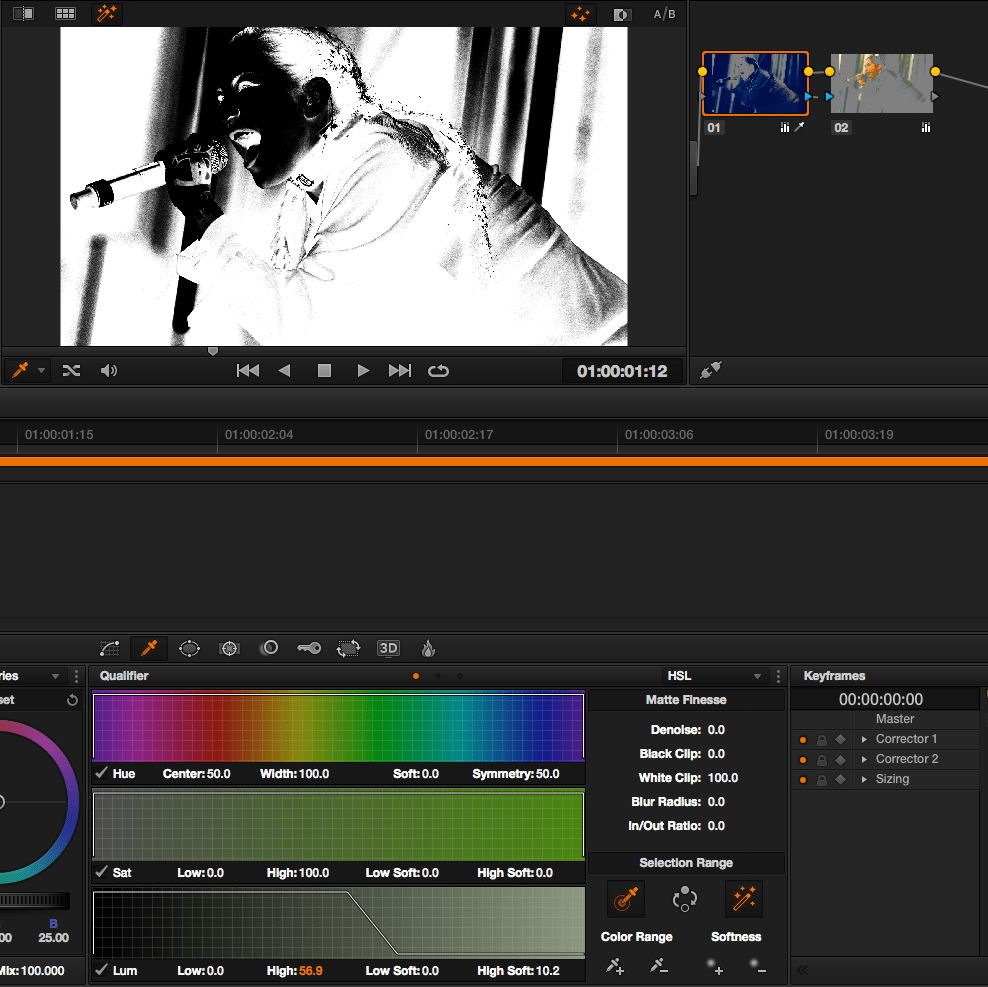Screen dimensions: 988x987
Task: Open the Qualifier palette options menu
Action: (778, 676)
